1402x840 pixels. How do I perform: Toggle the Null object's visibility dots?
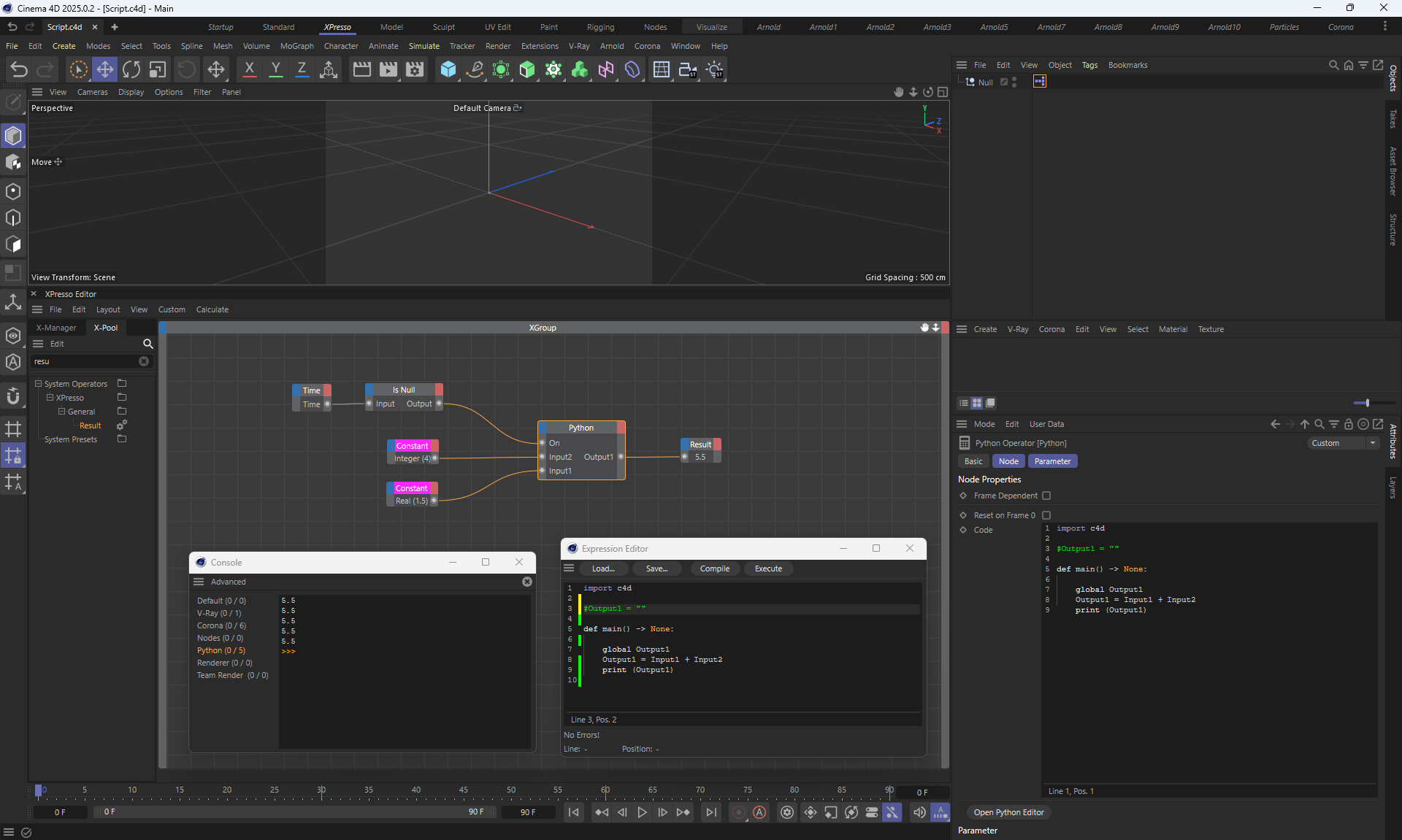[x=1014, y=82]
